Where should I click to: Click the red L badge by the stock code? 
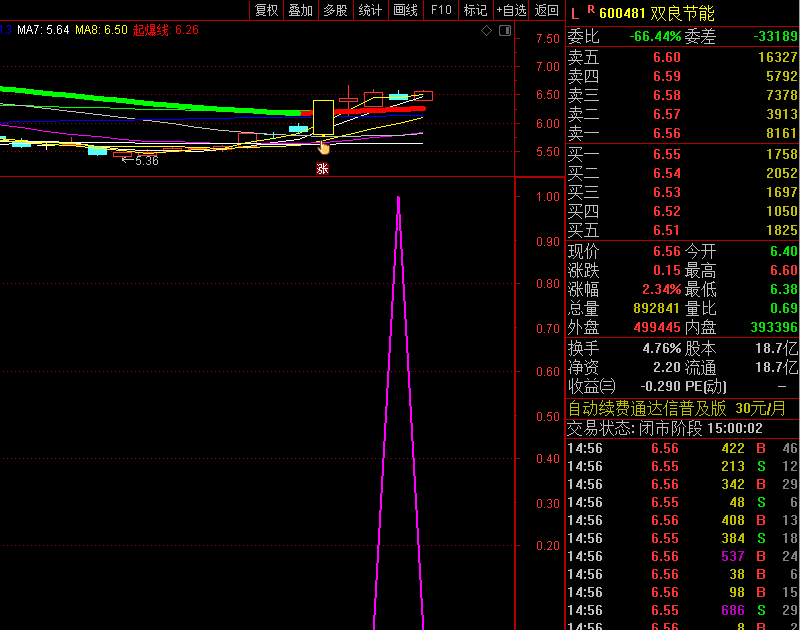[x=574, y=12]
